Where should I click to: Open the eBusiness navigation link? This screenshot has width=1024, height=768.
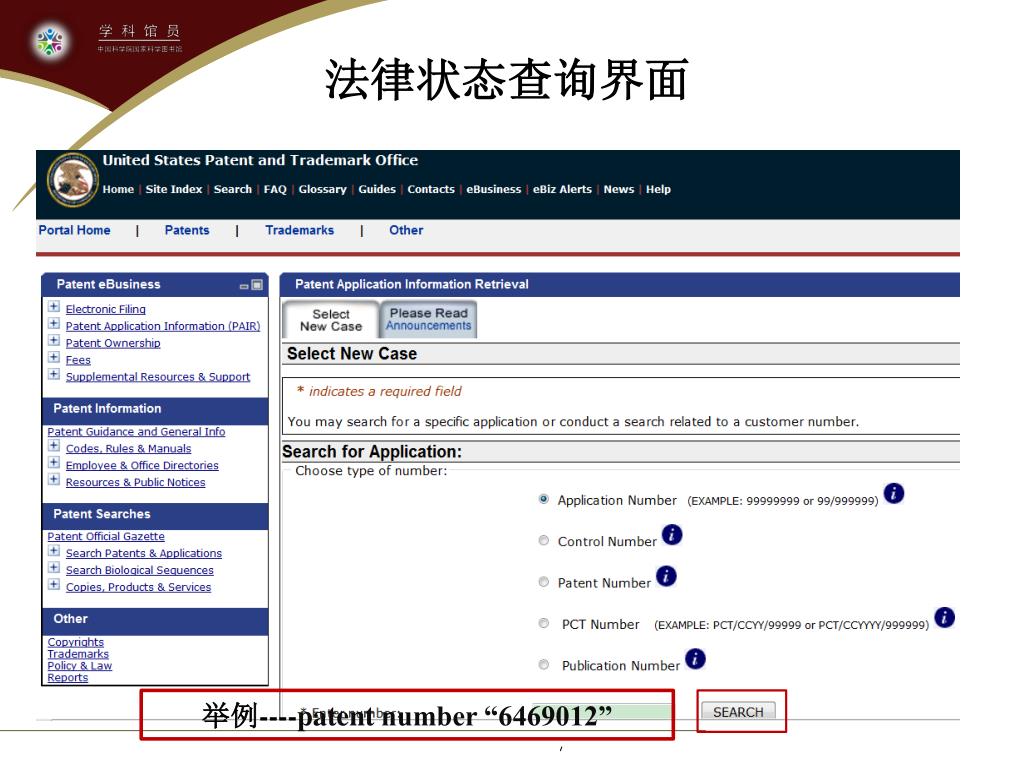pyautogui.click(x=494, y=189)
